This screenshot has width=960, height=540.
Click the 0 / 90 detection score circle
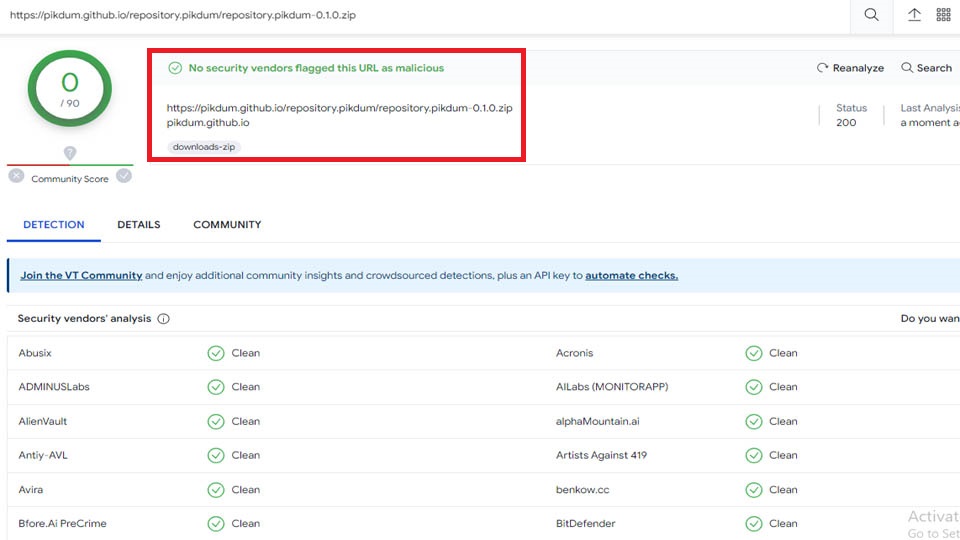(70, 89)
